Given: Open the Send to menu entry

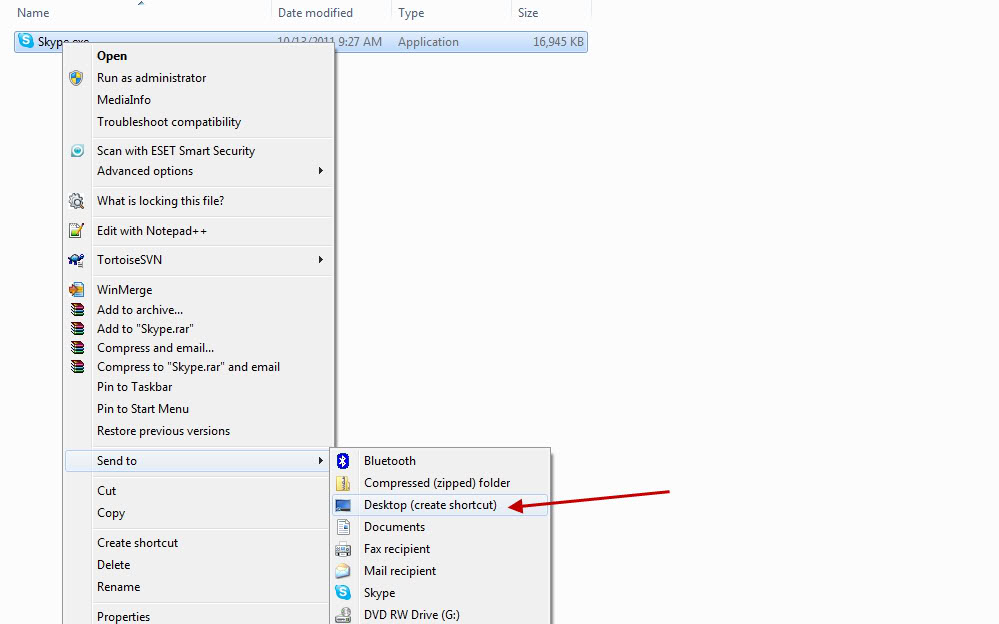Looking at the screenshot, I should tap(197, 460).
